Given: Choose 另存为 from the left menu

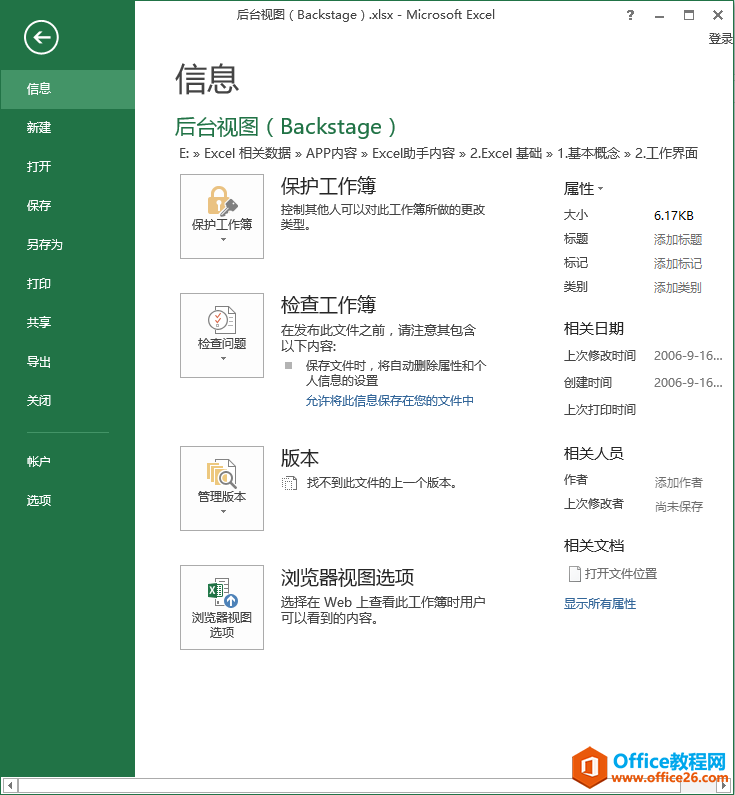Looking at the screenshot, I should 45,245.
